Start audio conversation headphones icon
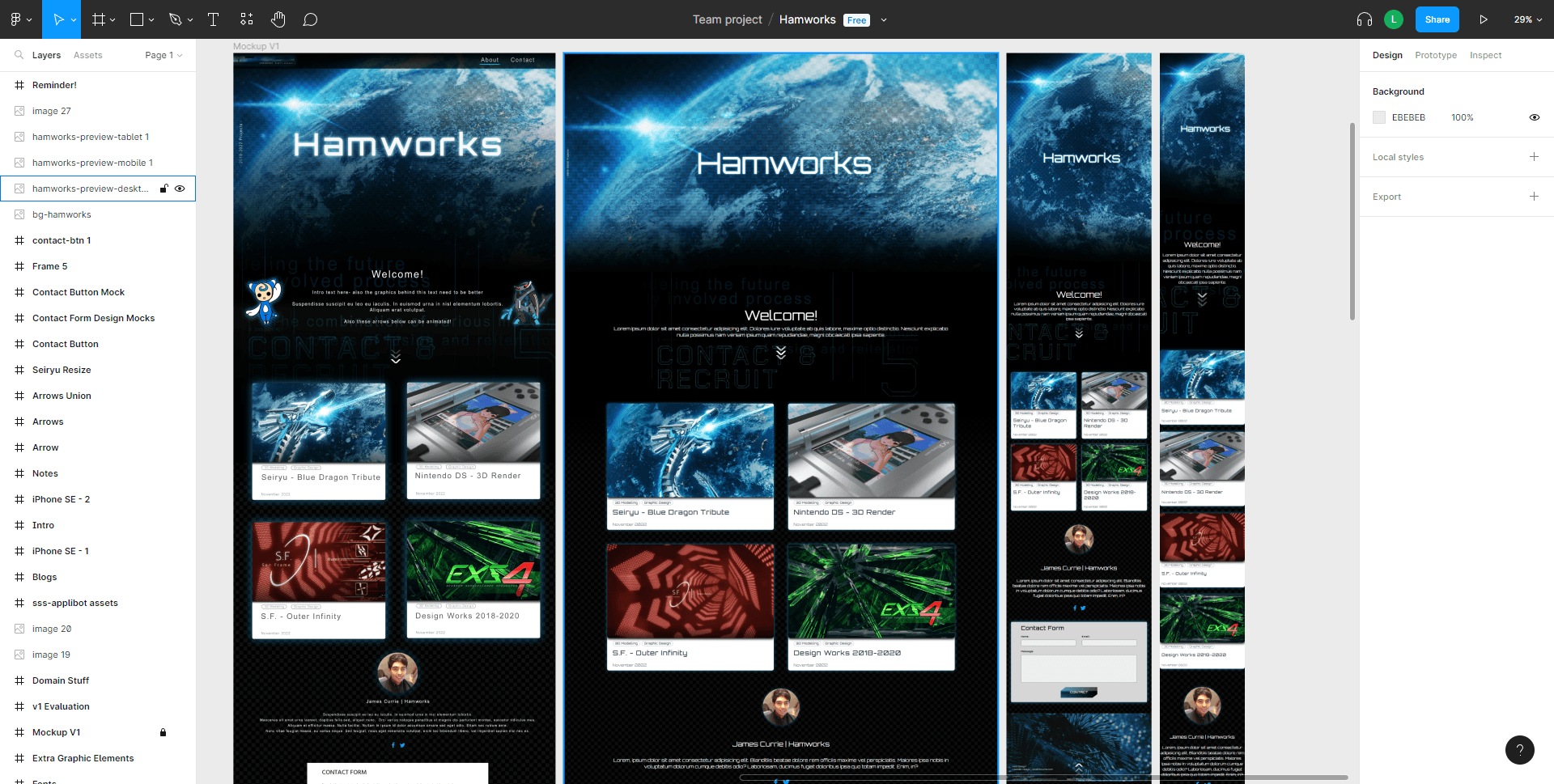The height and width of the screenshot is (784, 1554). (1365, 19)
